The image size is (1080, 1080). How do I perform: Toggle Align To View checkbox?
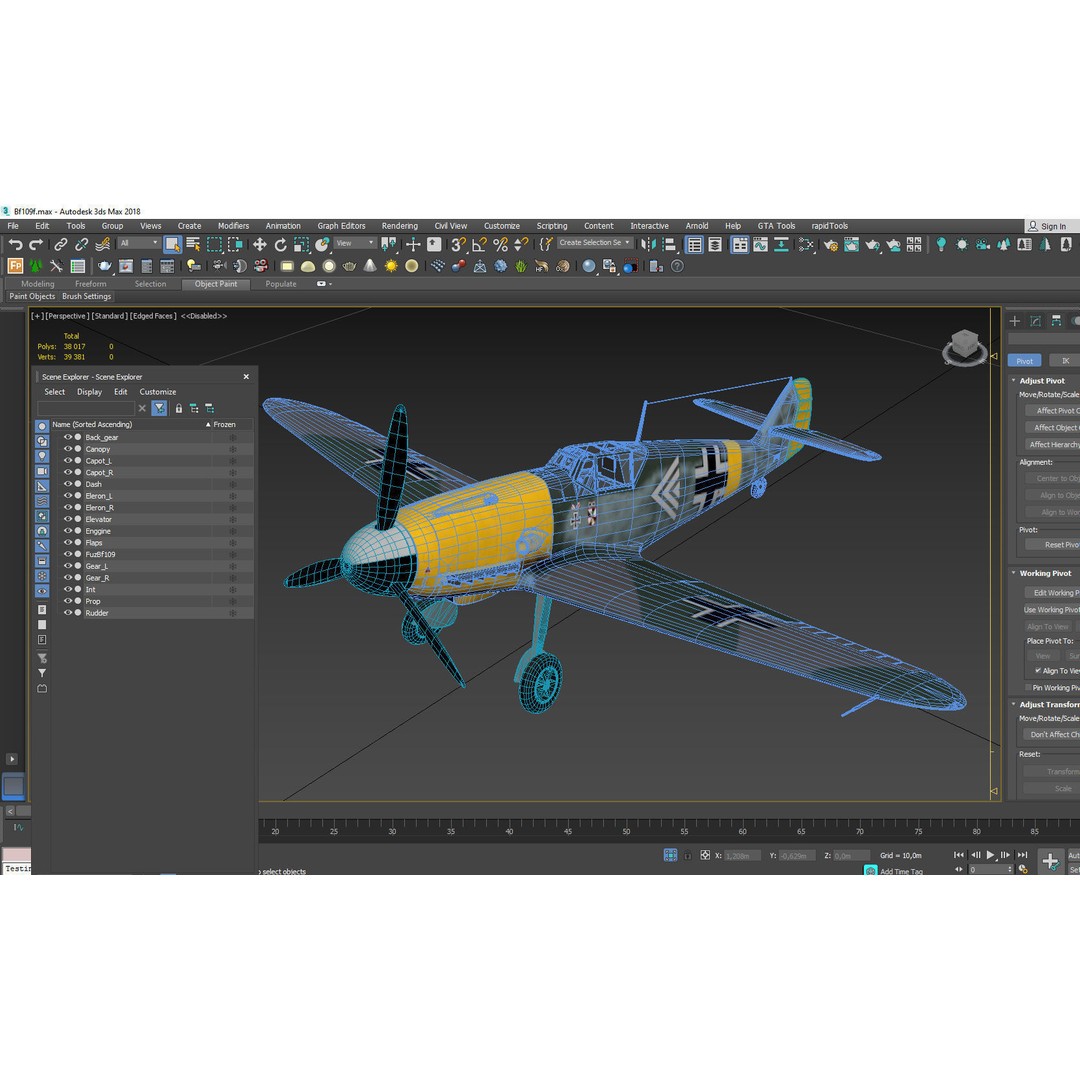(x=1038, y=670)
